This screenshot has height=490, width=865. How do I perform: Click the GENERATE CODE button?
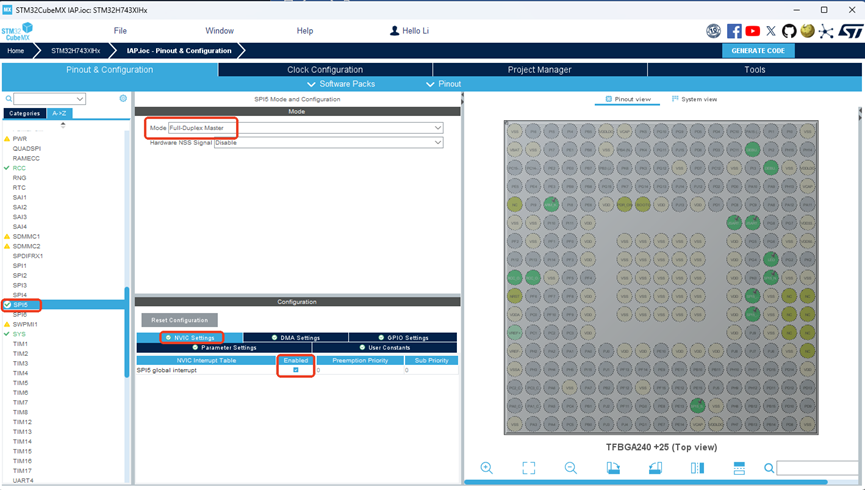pyautogui.click(x=758, y=51)
